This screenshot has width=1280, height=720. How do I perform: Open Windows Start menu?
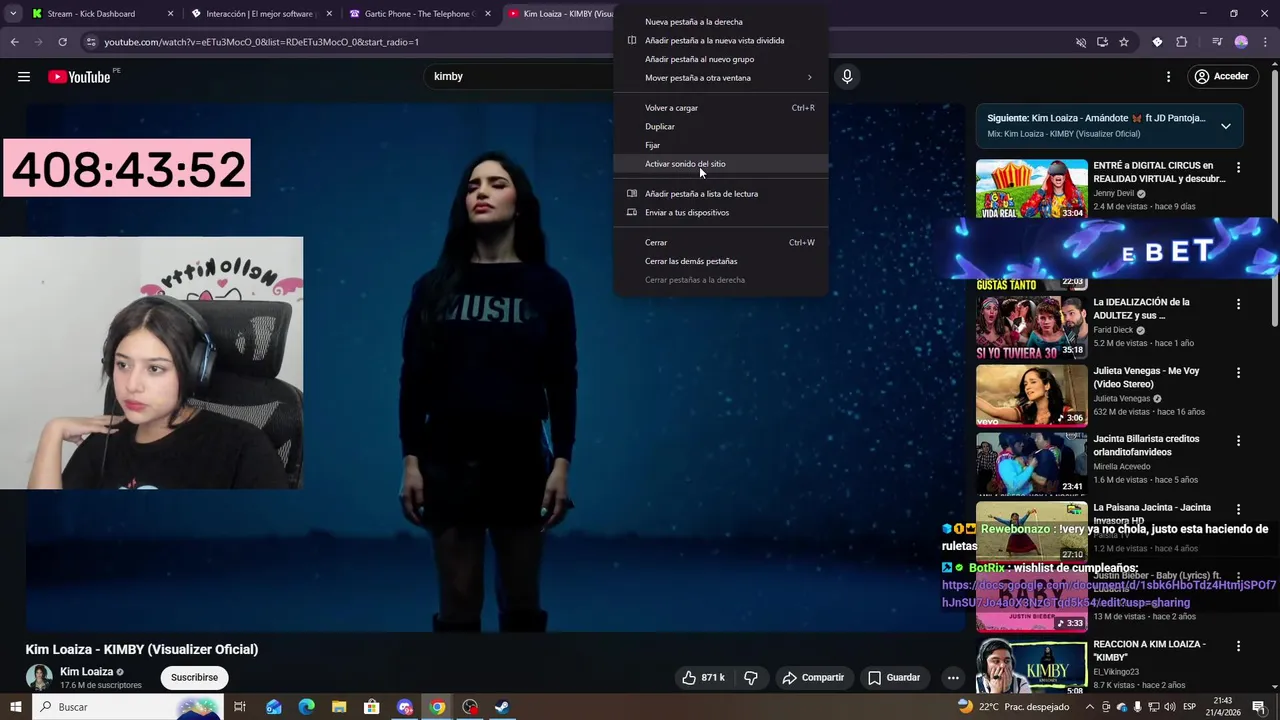point(16,707)
